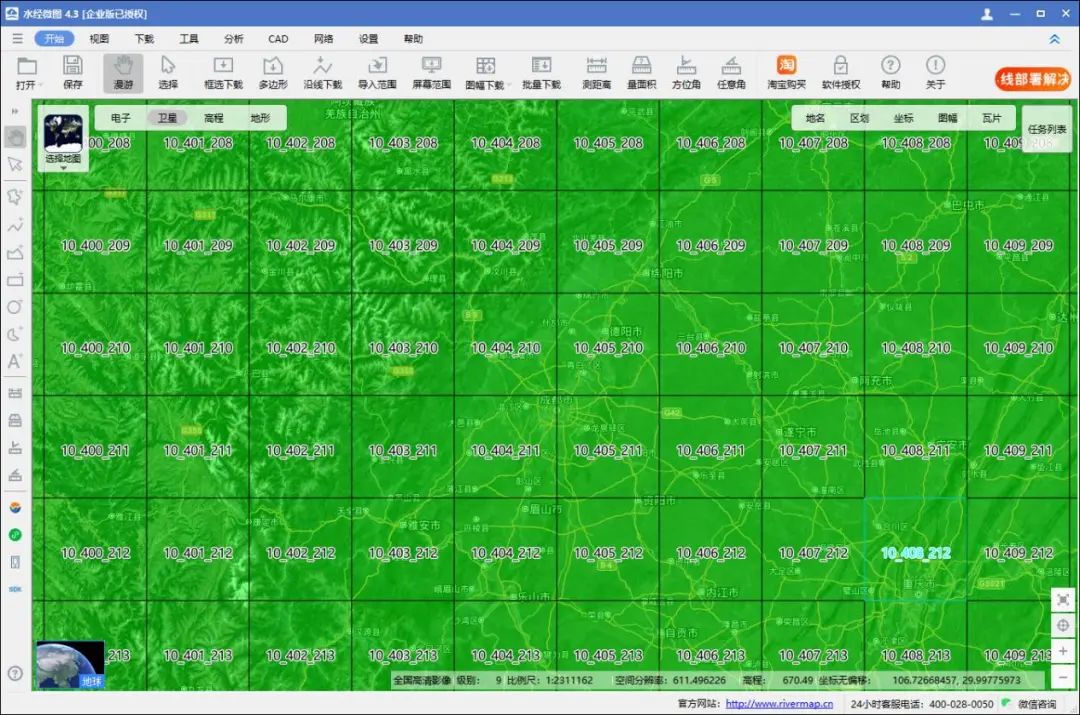
Task: Open the 分析 menu tab
Action: (233, 39)
